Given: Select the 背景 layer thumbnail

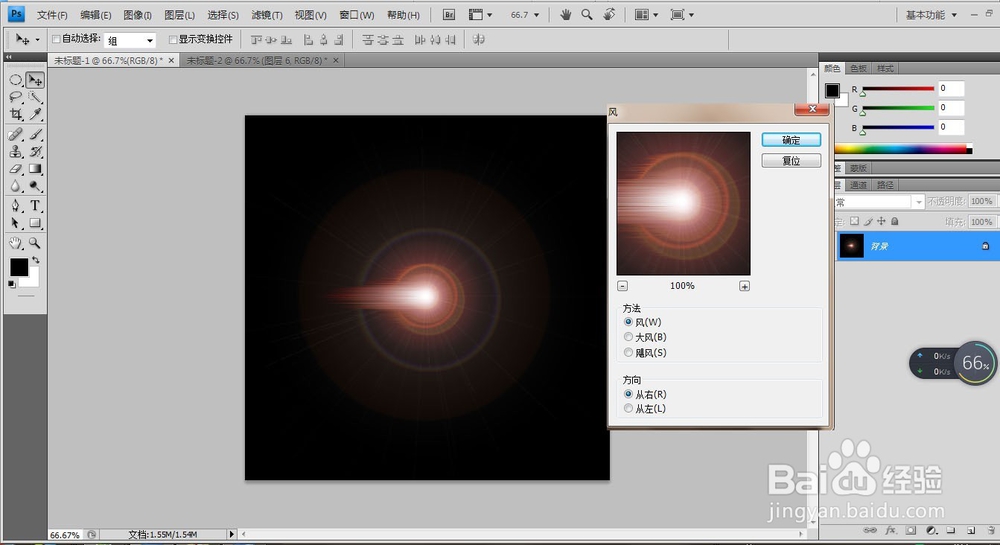Looking at the screenshot, I should 851,246.
